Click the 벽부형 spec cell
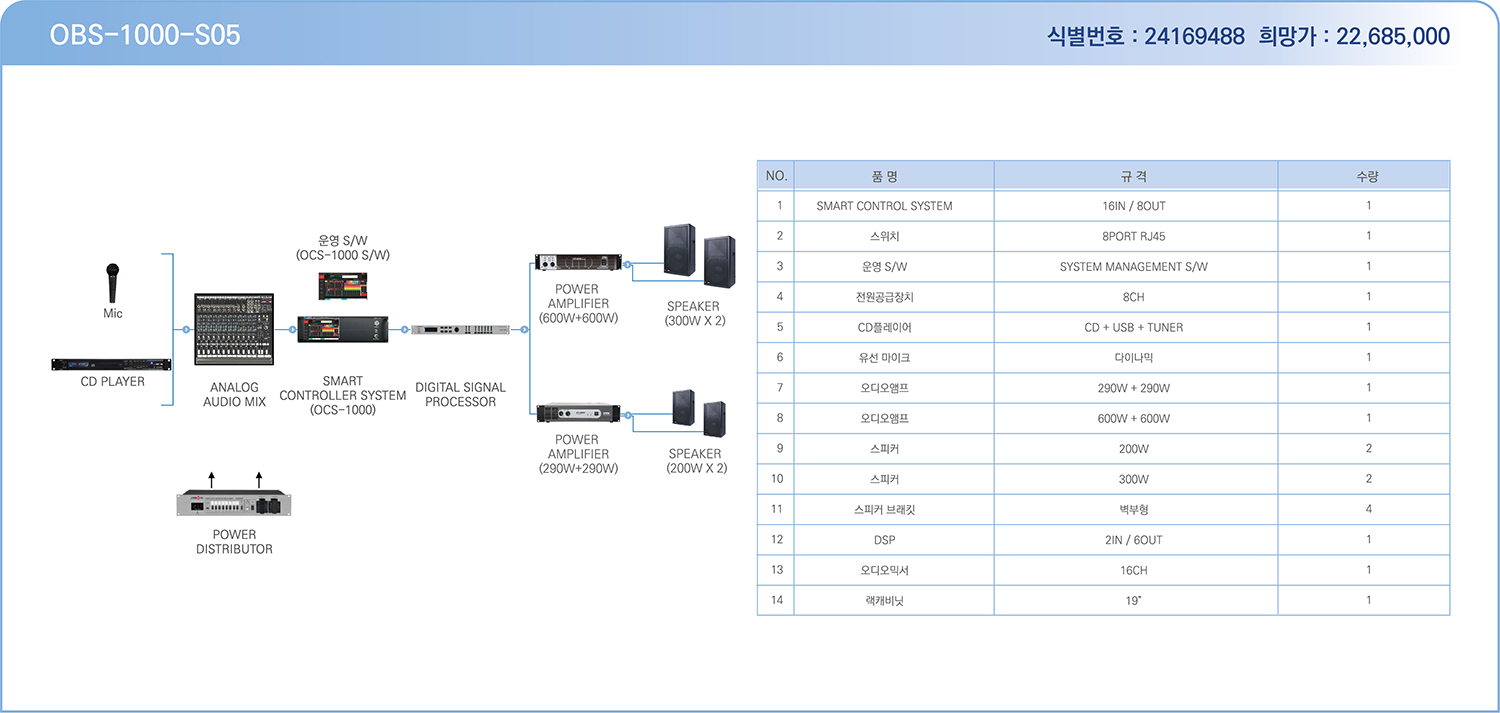The image size is (1500, 713). (1134, 509)
